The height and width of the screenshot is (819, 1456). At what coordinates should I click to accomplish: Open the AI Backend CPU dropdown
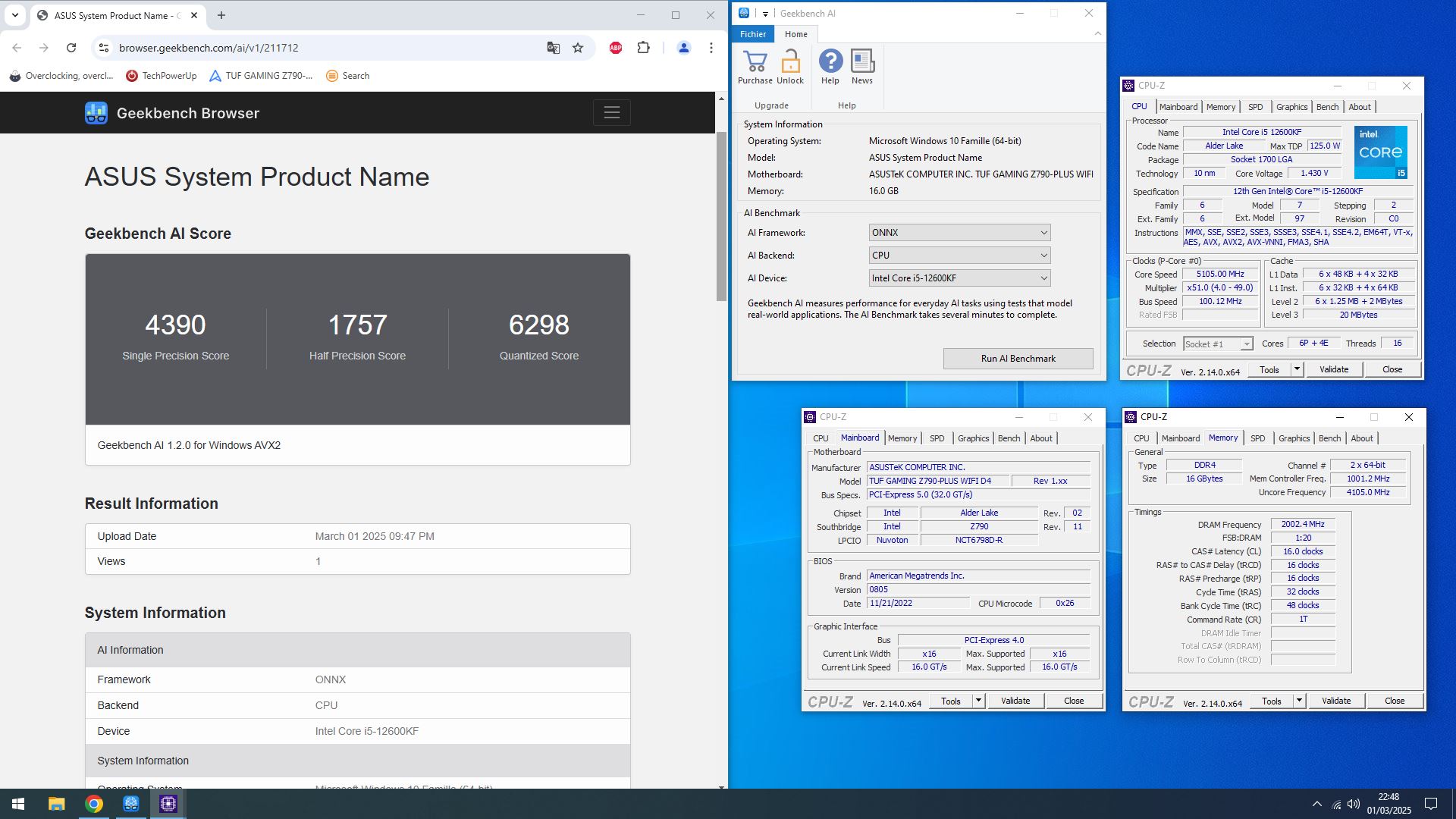click(959, 256)
